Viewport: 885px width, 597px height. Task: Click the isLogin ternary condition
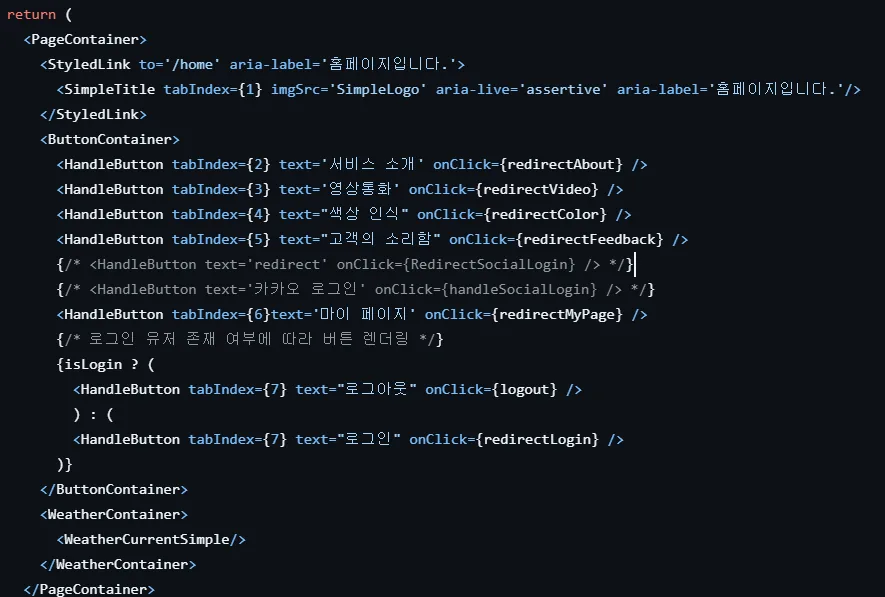(x=93, y=365)
